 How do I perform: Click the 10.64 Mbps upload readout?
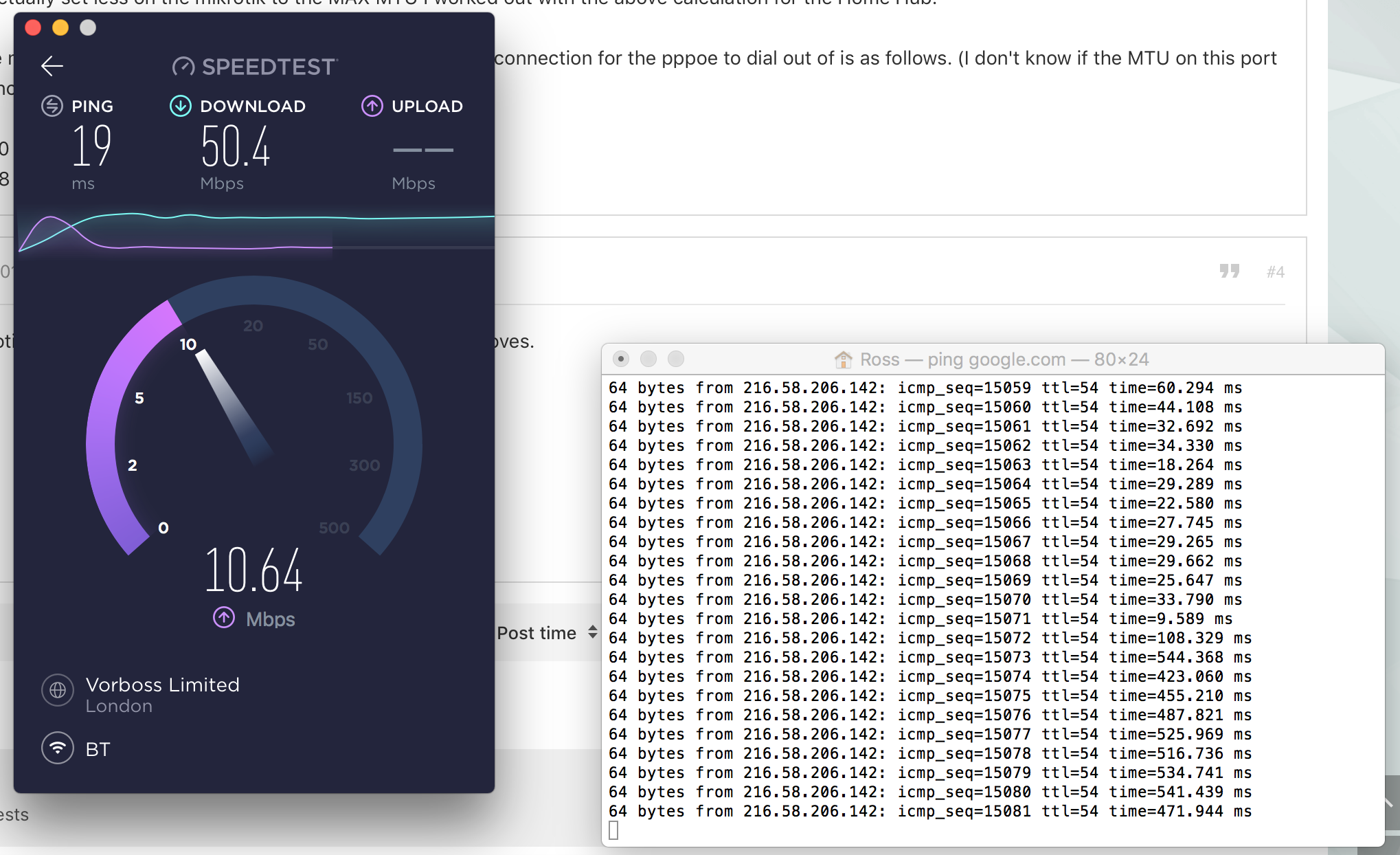click(x=253, y=570)
